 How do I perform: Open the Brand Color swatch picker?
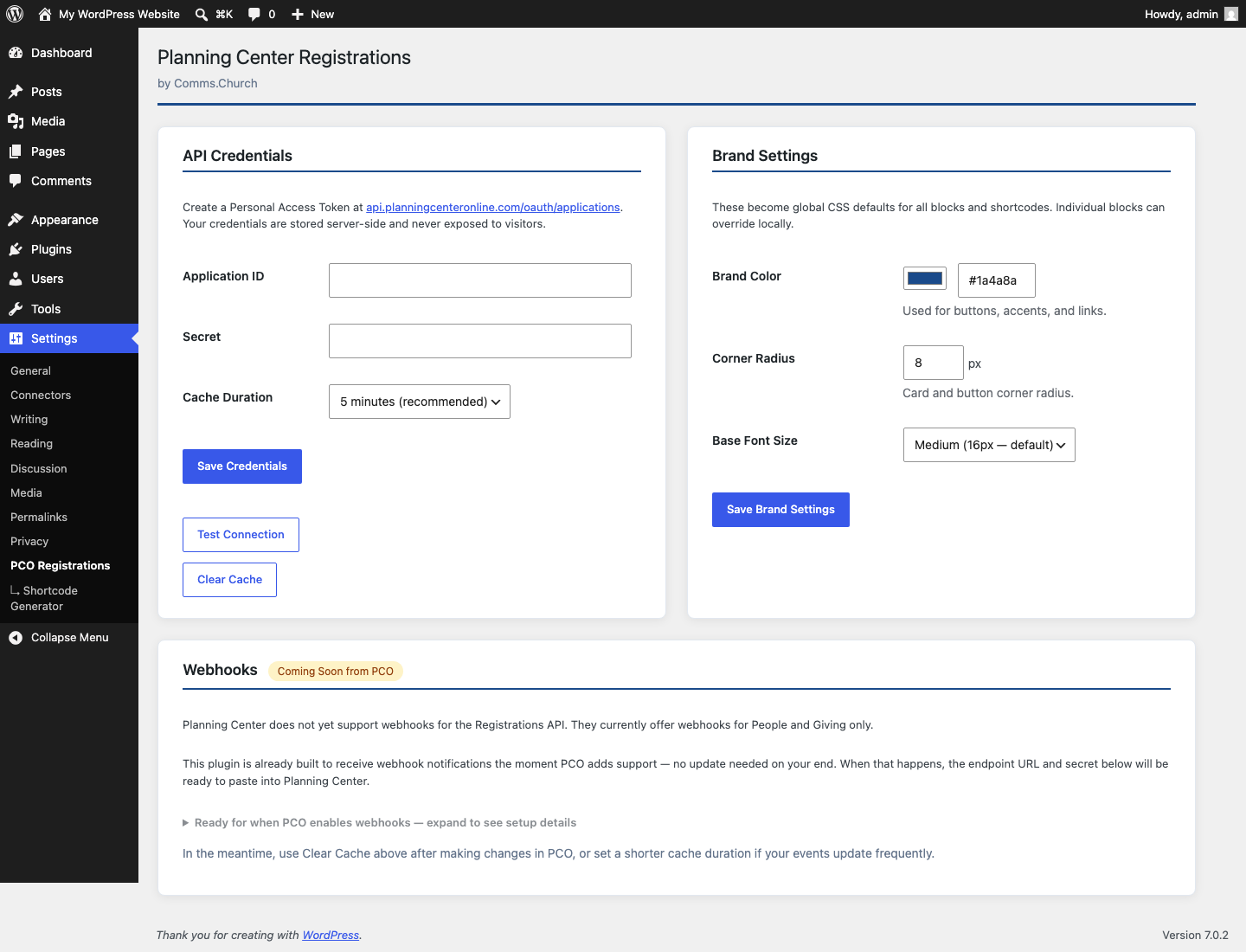click(925, 278)
